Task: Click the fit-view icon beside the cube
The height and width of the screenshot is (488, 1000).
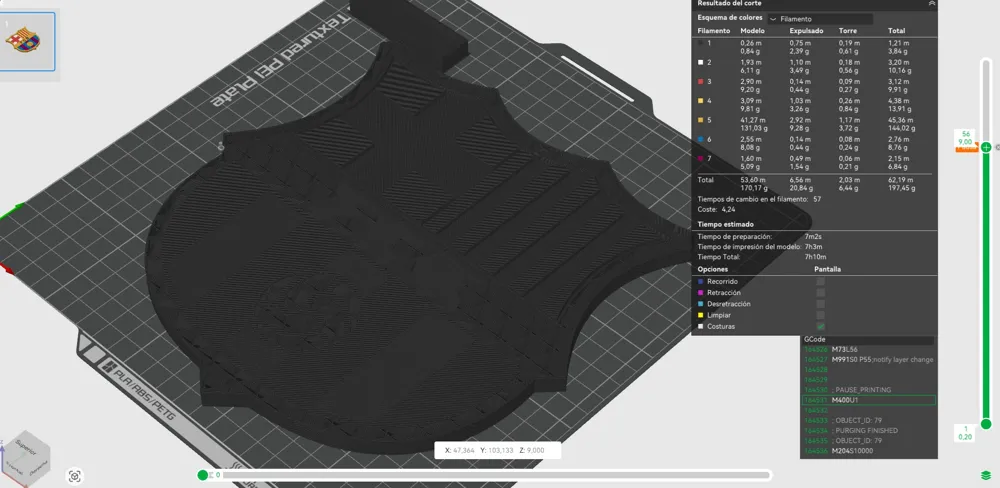Action: point(75,476)
